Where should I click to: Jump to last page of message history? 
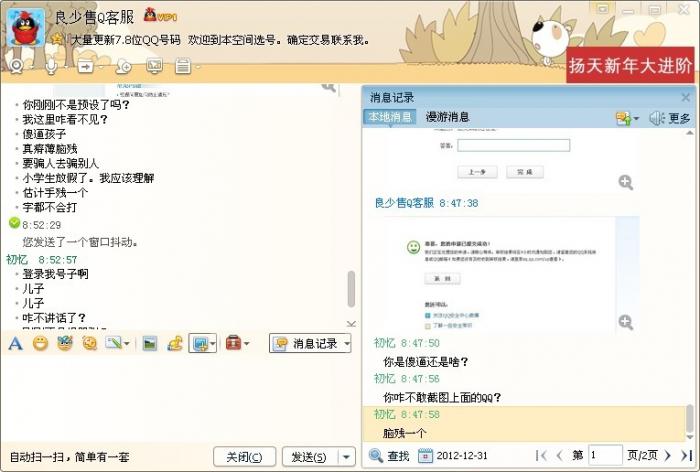point(687,456)
